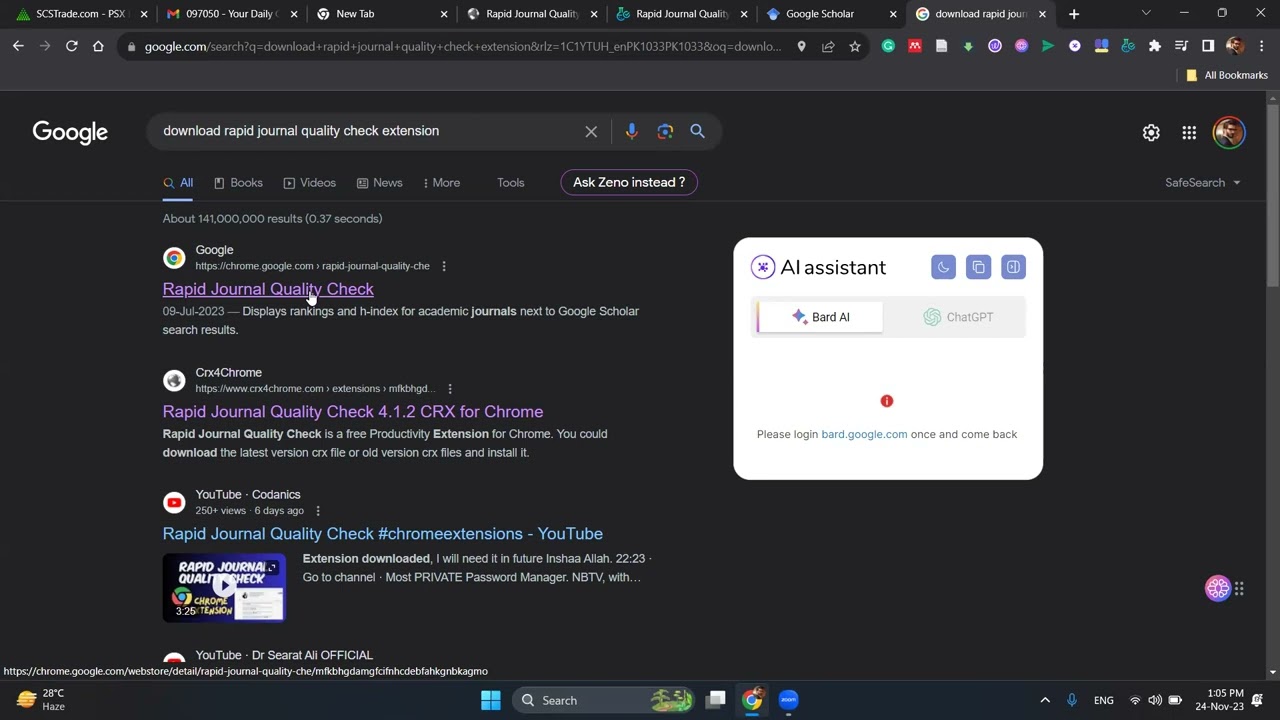Open the media controls icon
The height and width of the screenshot is (720, 1280).
[1181, 46]
